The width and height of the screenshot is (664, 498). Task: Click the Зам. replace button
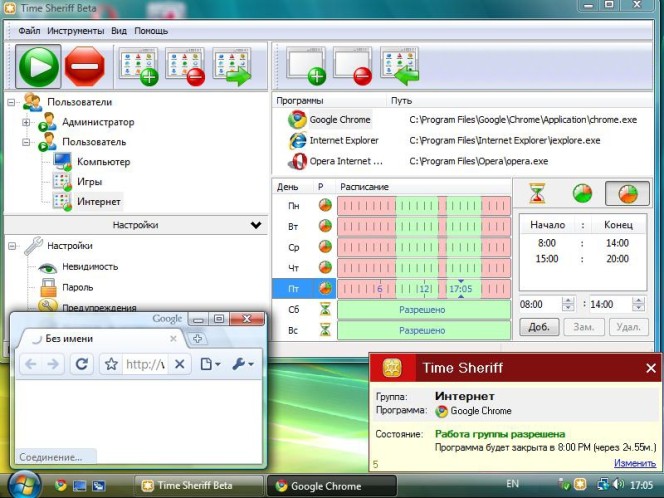tap(584, 327)
